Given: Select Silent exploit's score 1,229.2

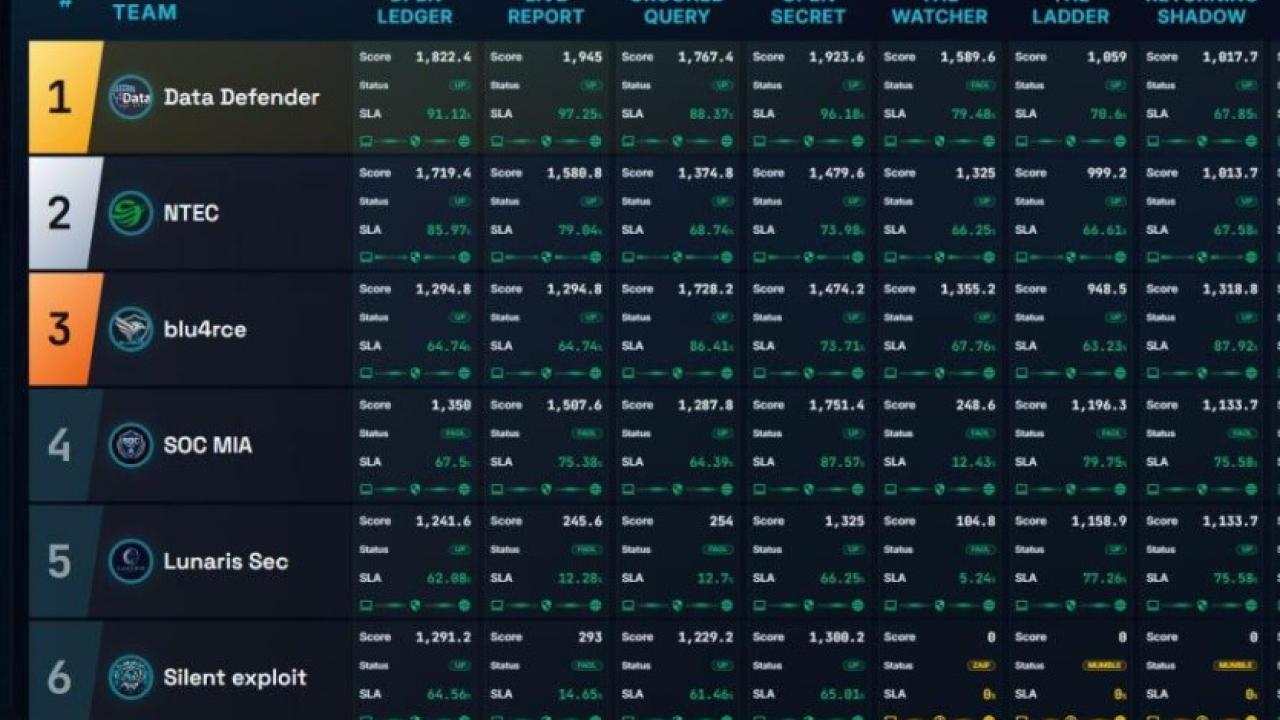Looking at the screenshot, I should coord(706,637).
